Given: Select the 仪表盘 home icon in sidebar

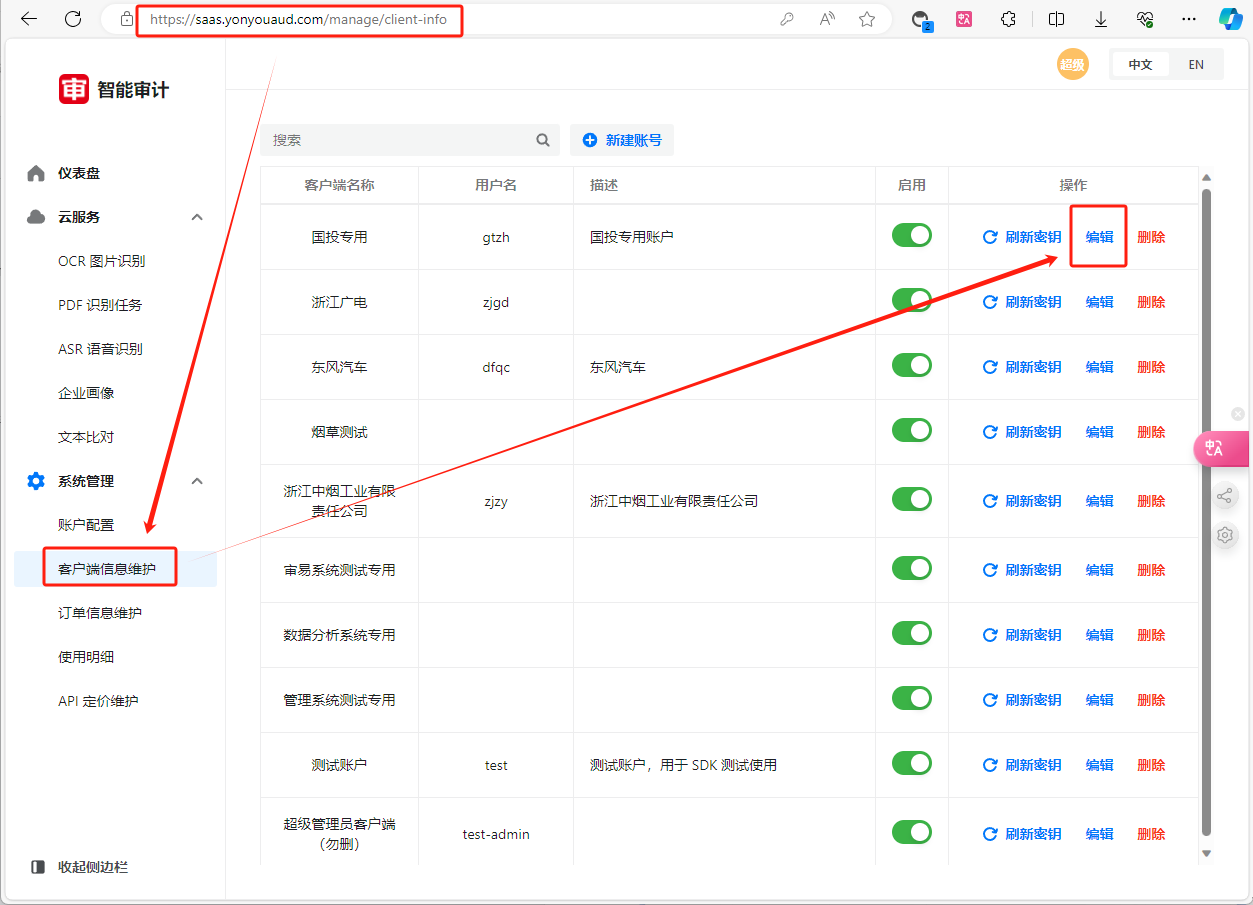Looking at the screenshot, I should click(x=35, y=172).
